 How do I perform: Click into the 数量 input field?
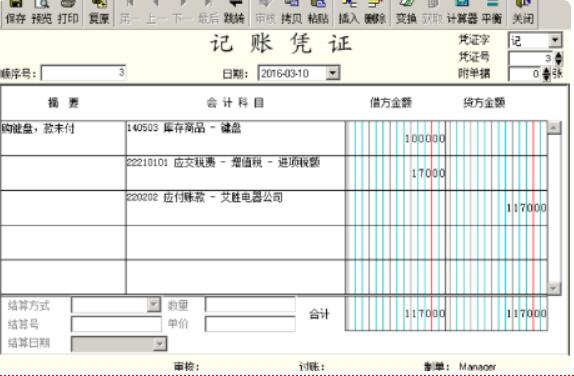(250, 304)
